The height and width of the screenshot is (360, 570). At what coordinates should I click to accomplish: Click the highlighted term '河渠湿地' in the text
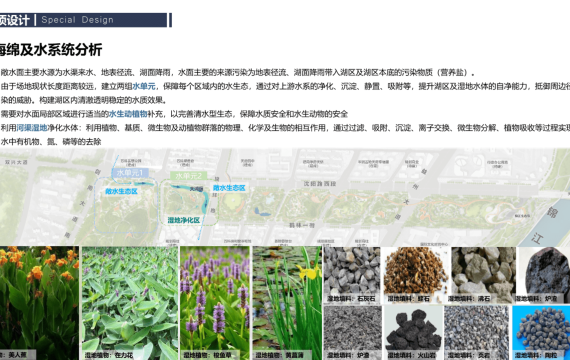tap(32, 128)
